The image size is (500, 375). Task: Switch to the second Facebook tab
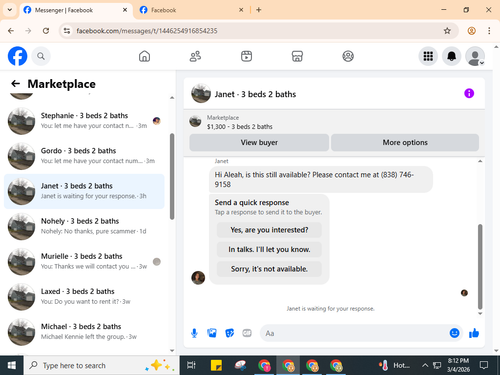pos(191,10)
